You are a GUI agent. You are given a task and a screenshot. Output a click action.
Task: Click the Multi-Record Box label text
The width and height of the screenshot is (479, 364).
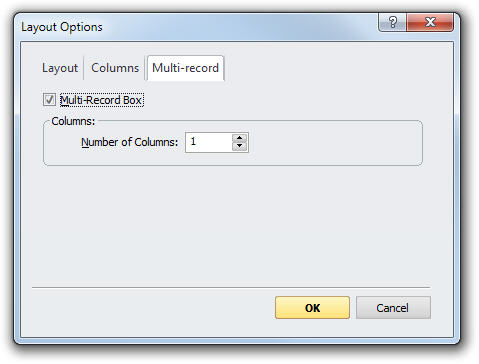(102, 100)
